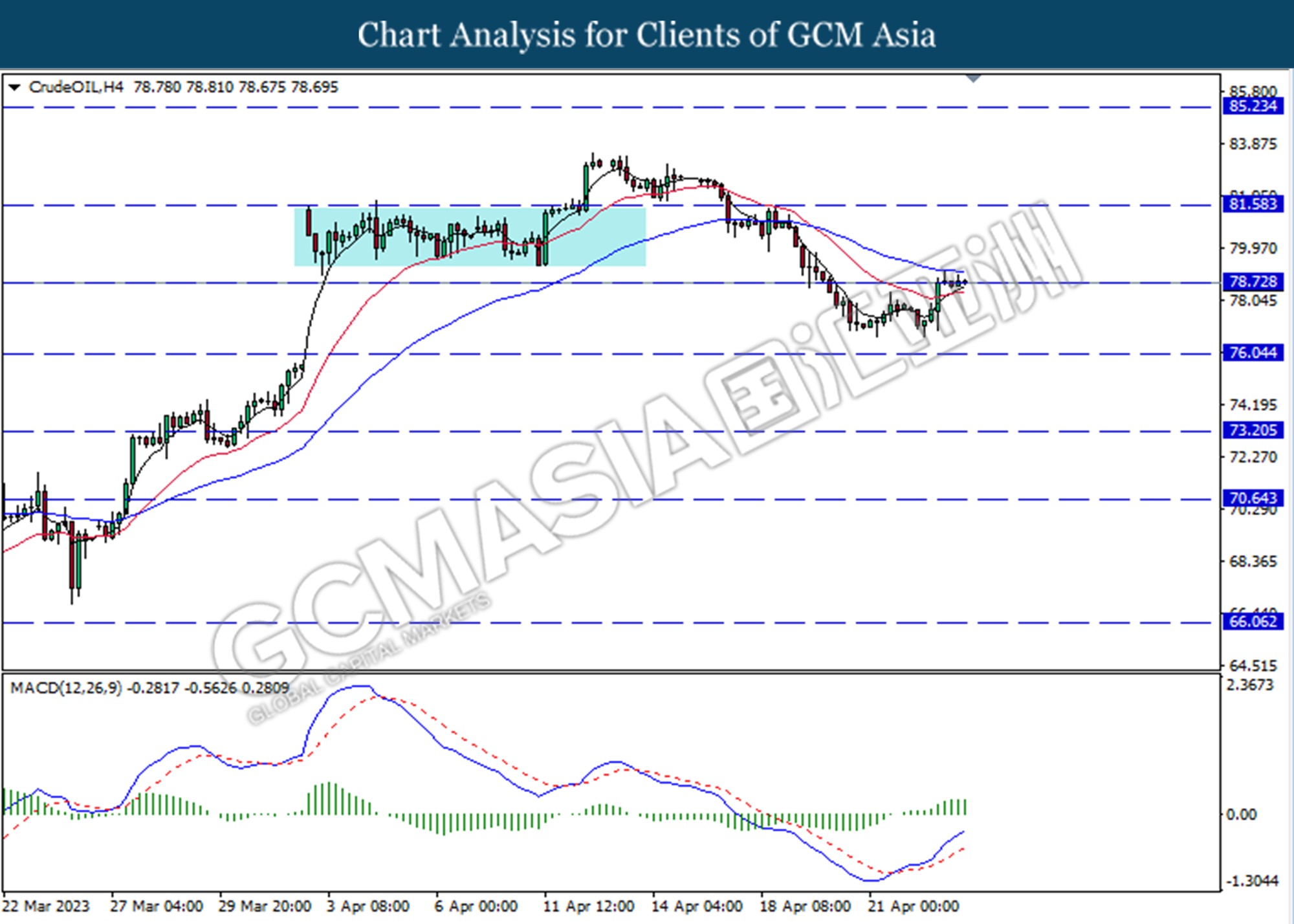The image size is (1294, 924).
Task: Click the 79.970 price axis value
Action: [x=1253, y=248]
